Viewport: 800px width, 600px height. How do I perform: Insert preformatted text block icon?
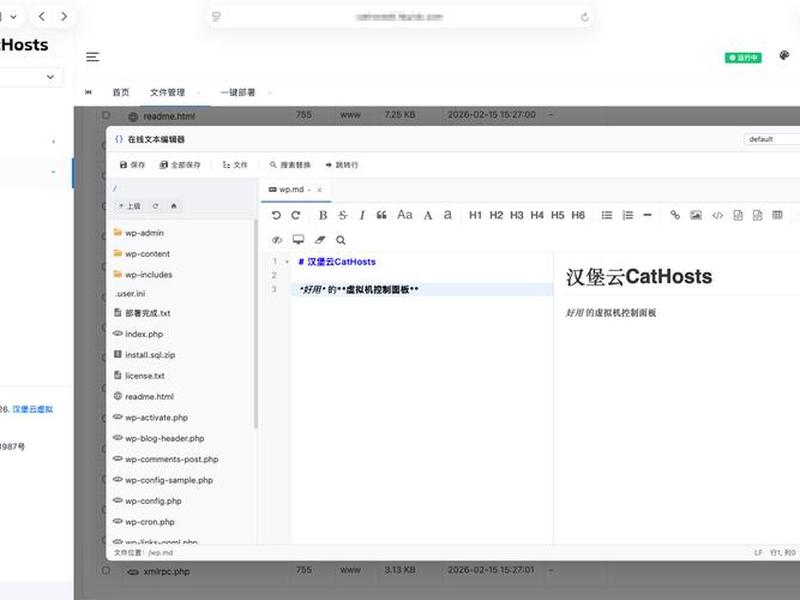click(738, 215)
